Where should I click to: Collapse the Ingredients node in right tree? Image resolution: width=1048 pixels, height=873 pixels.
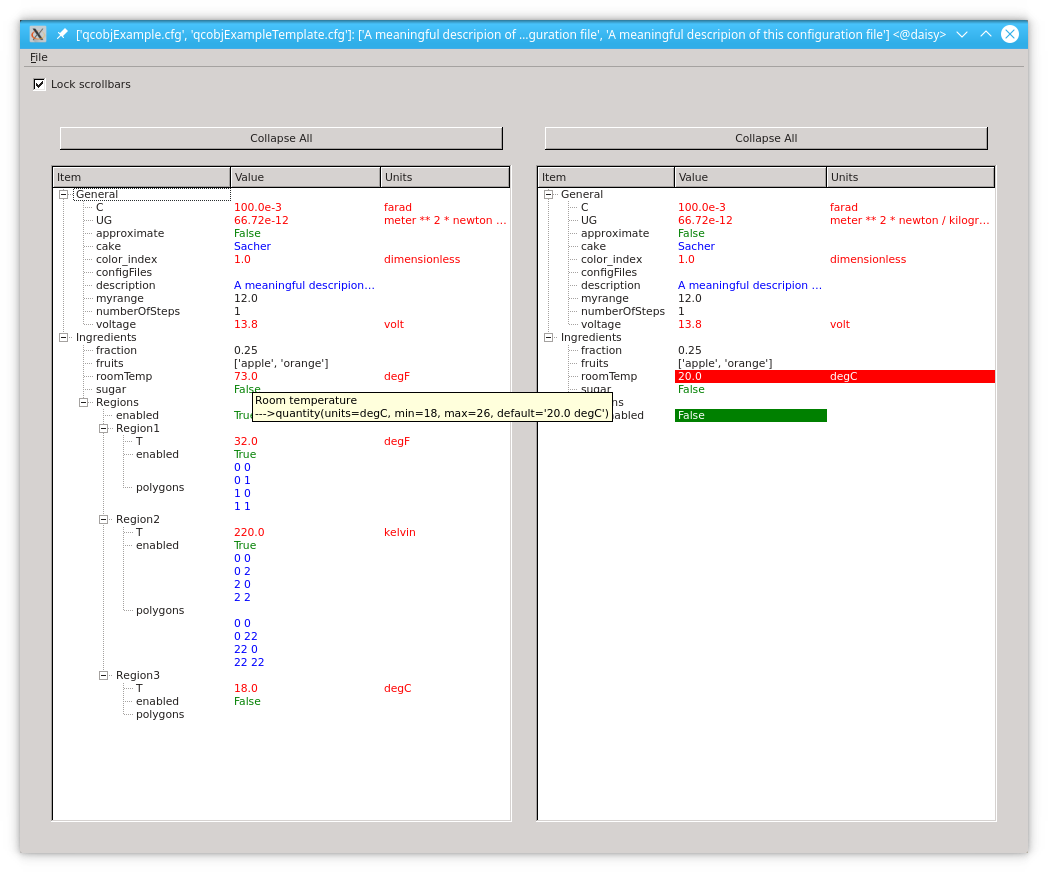(549, 338)
